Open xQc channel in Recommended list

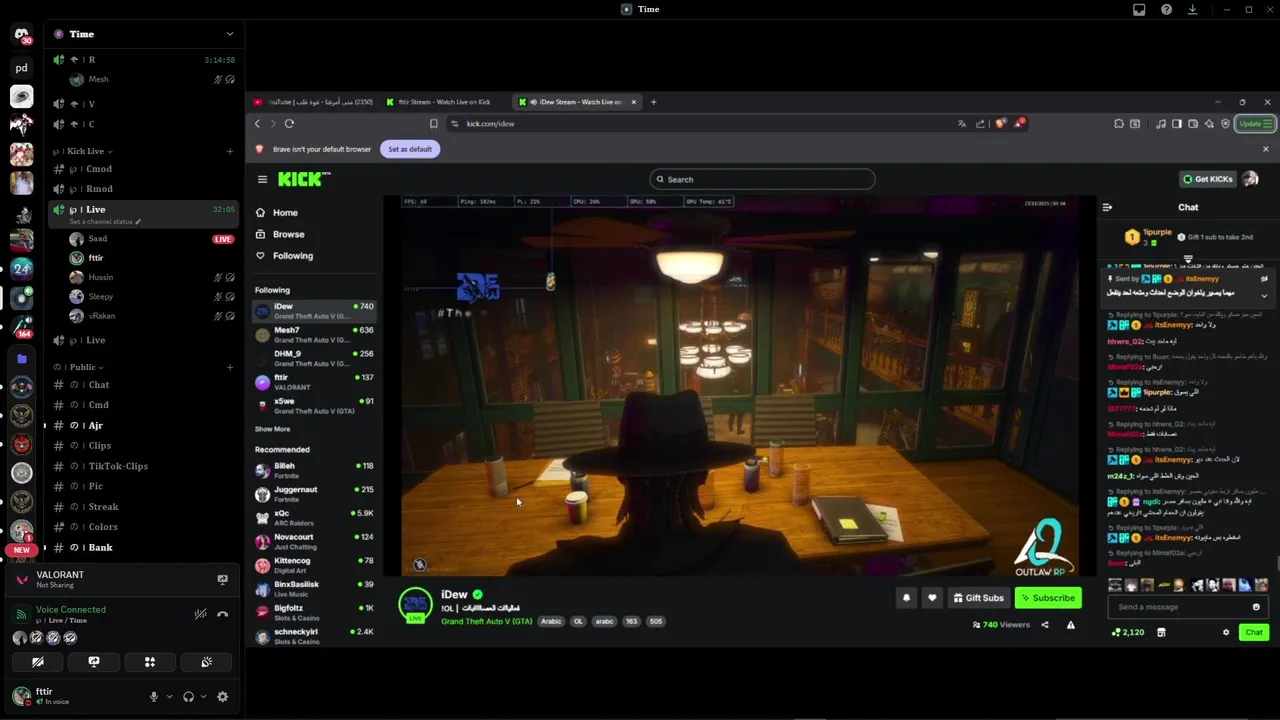click(x=314, y=518)
